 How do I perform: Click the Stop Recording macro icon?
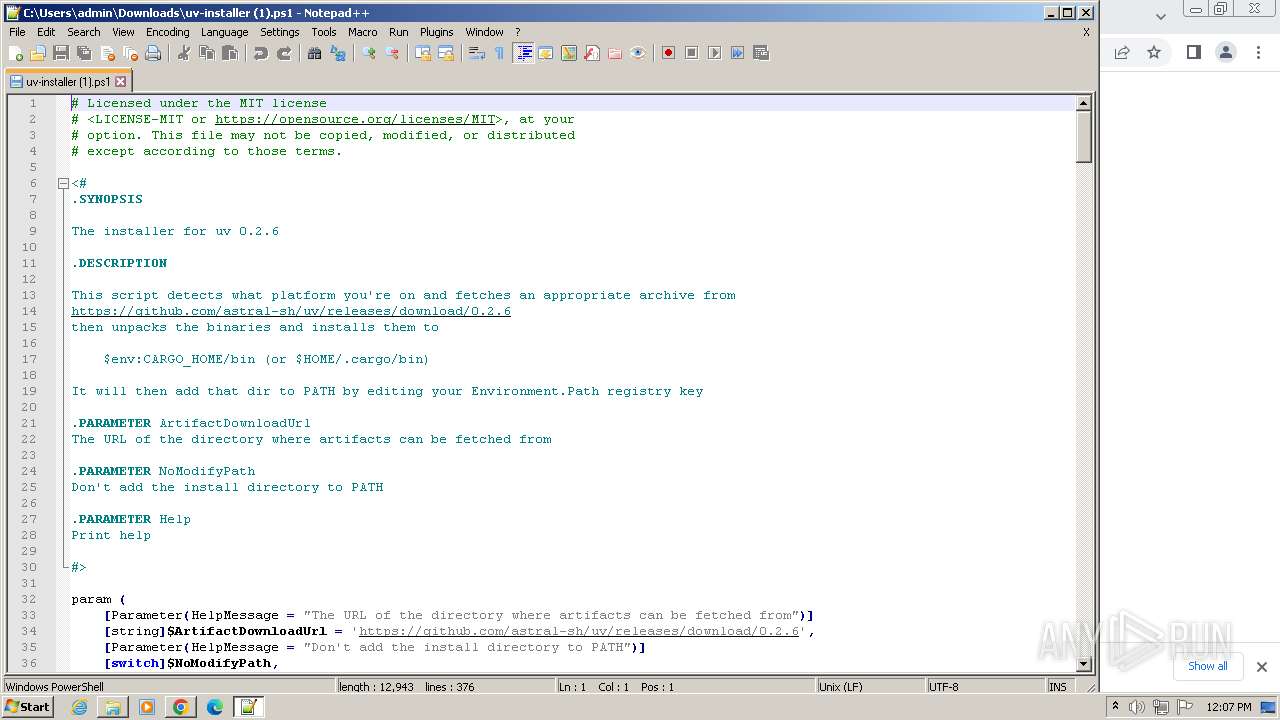pos(691,53)
